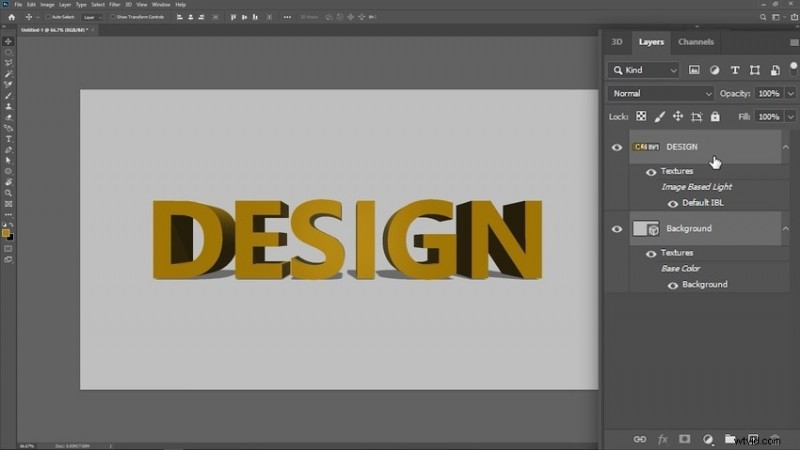The image size is (800, 450).
Task: Enable Auto-Select checkbox
Action: point(47,17)
